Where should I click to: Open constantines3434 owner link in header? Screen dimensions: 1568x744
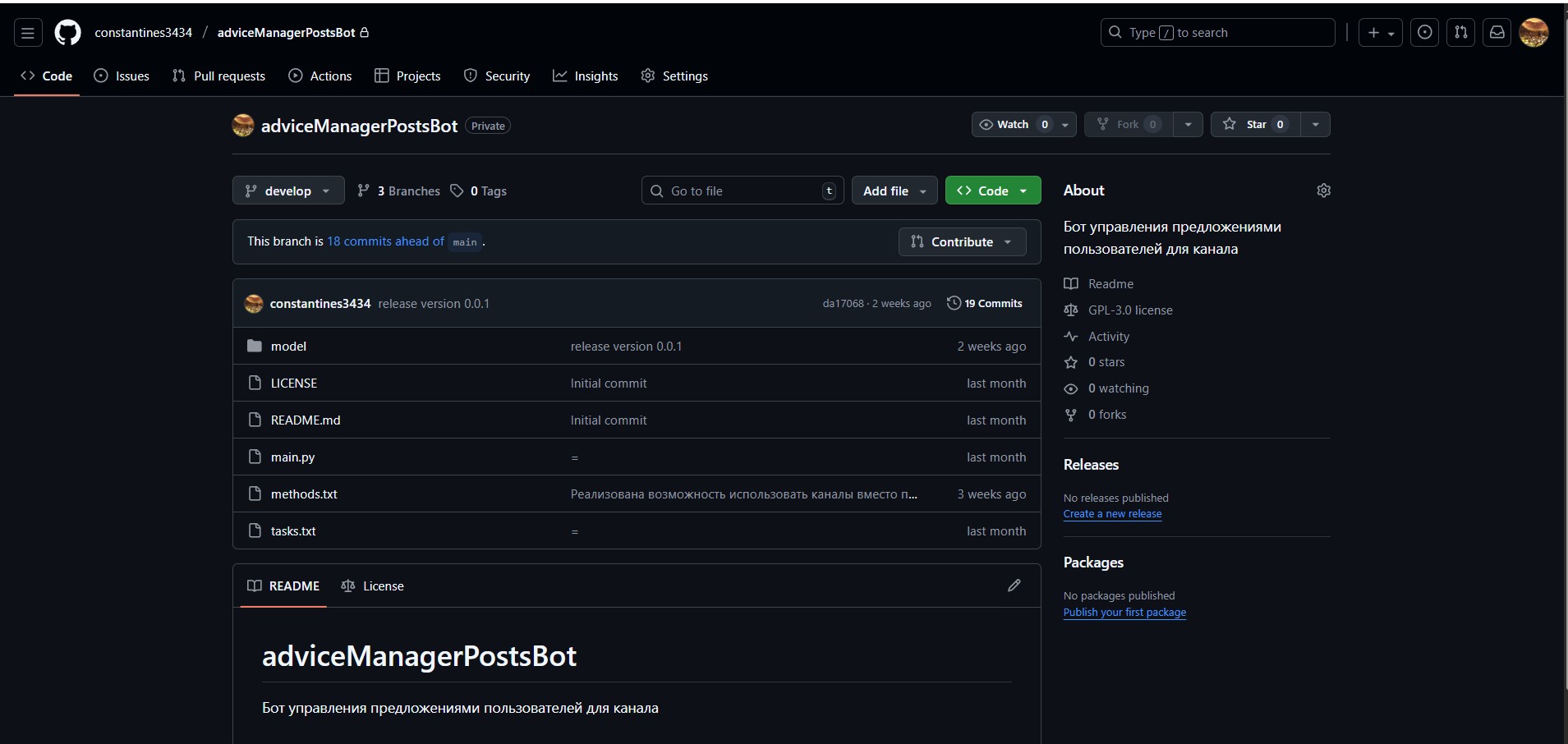[x=143, y=33]
